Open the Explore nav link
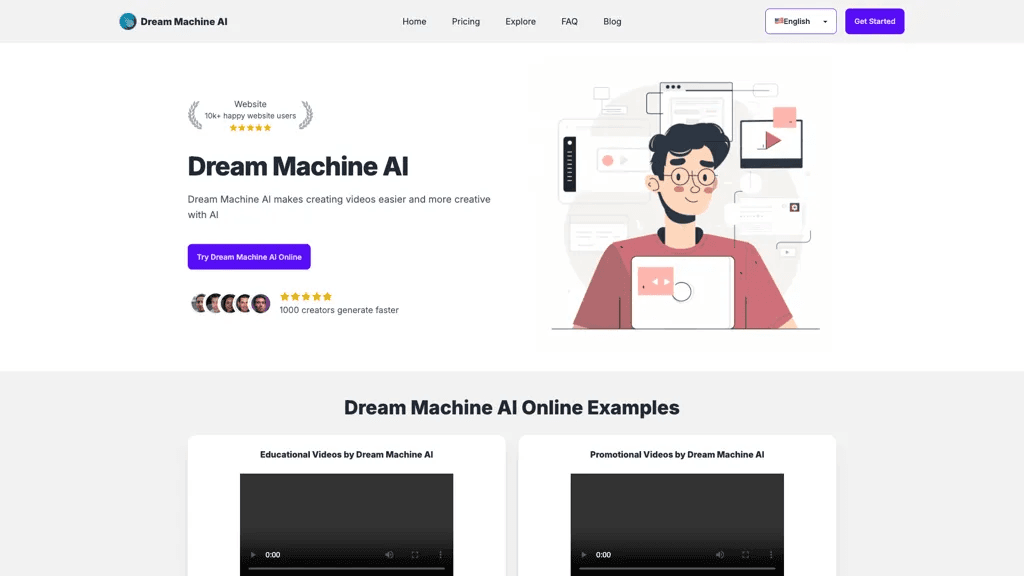 [520, 22]
